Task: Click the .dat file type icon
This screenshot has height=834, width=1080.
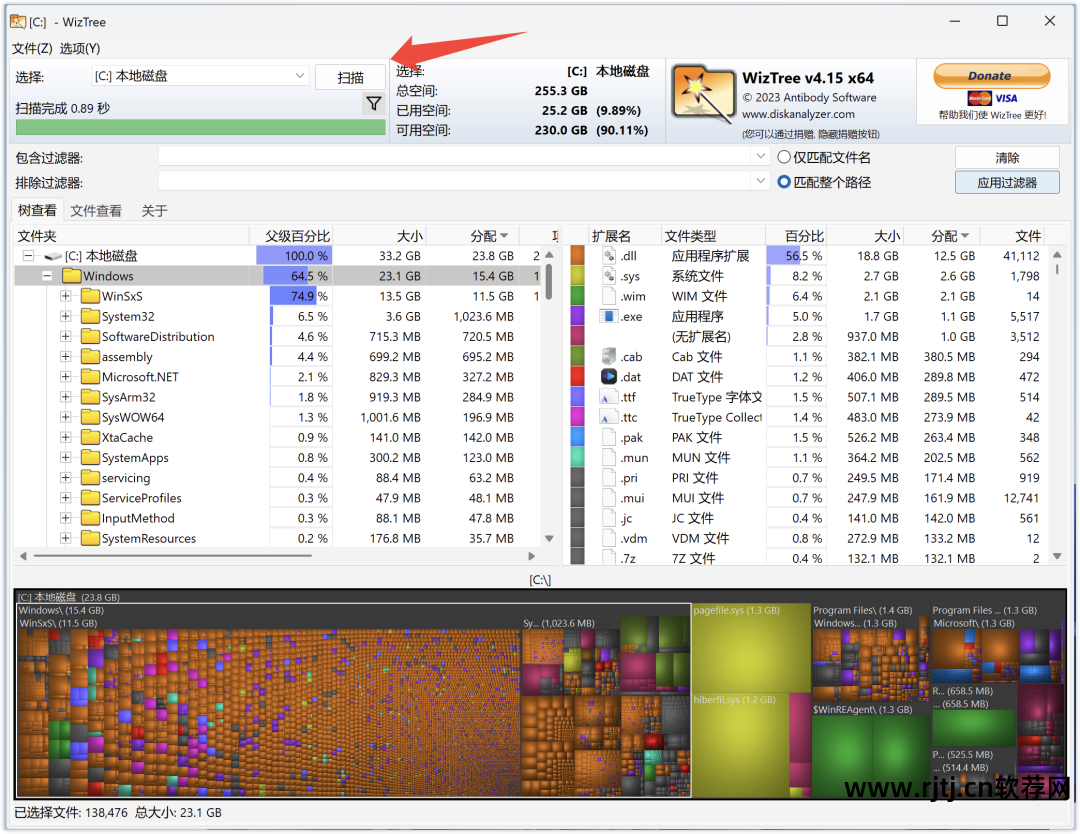Action: click(609, 377)
